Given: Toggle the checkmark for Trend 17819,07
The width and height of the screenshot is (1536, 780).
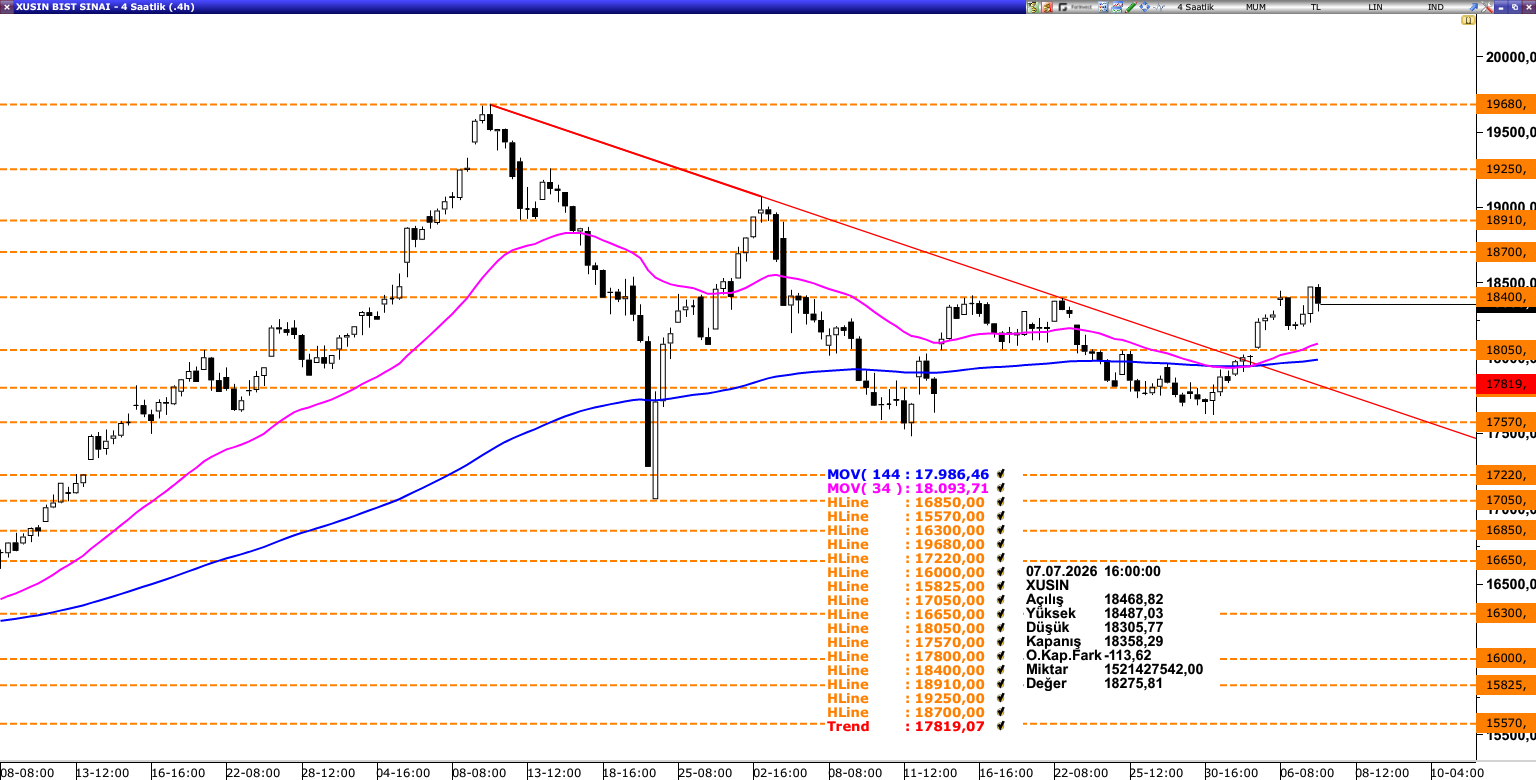Looking at the screenshot, I should point(1000,726).
